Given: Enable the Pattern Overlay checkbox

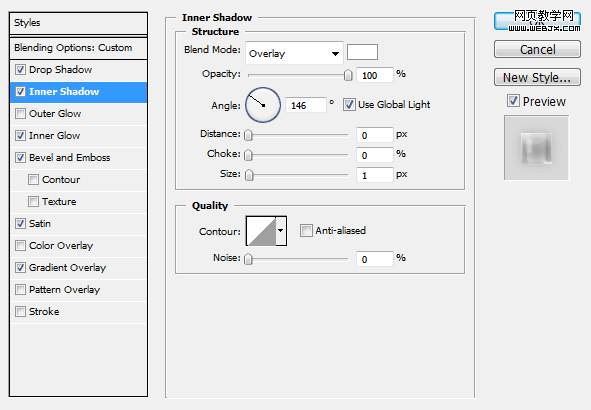Looking at the screenshot, I should (x=20, y=289).
